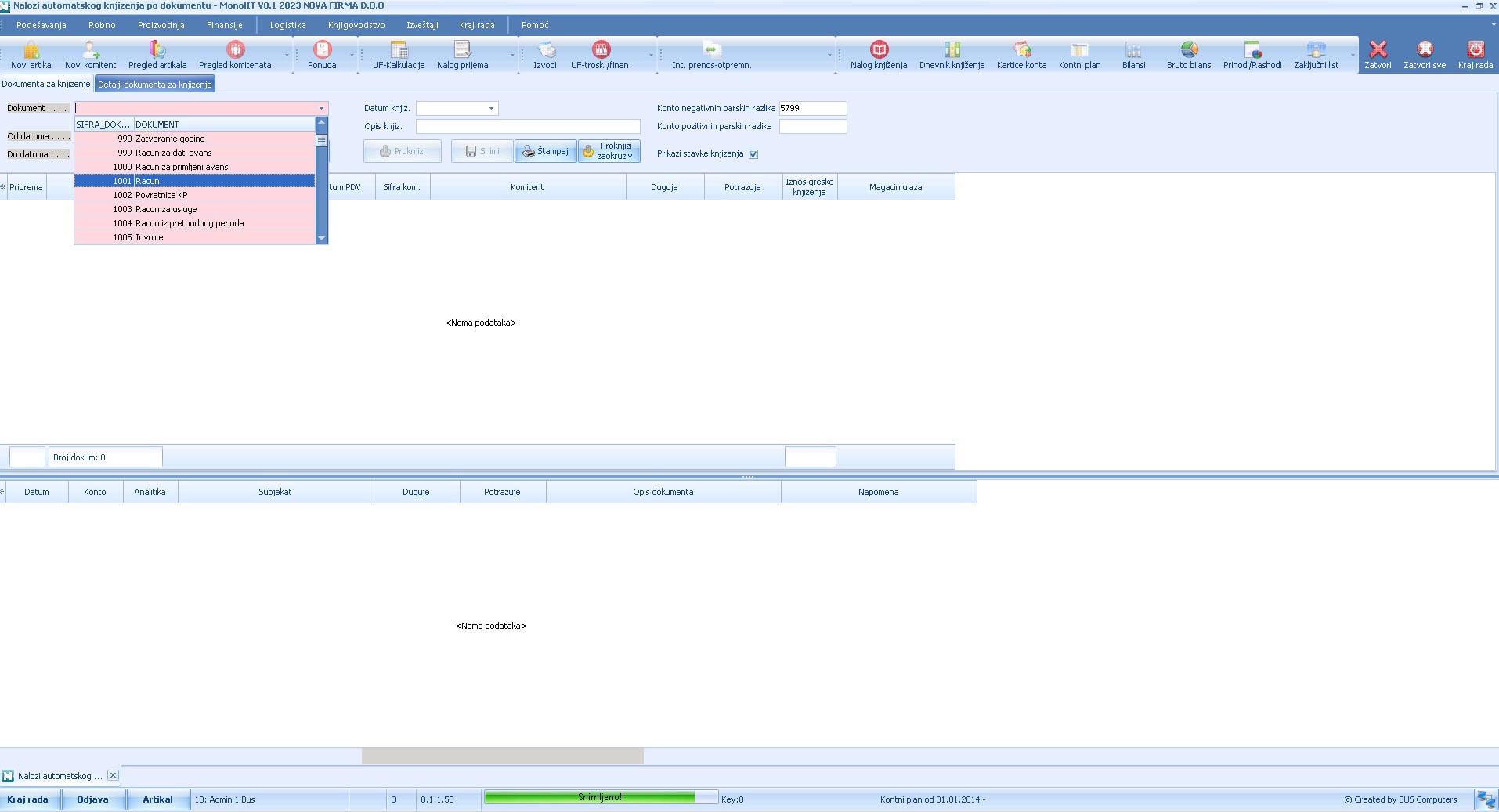Expand the dropdown arrow next to Int. prenos-otpremn.
This screenshot has height=812, width=1499.
829,56
